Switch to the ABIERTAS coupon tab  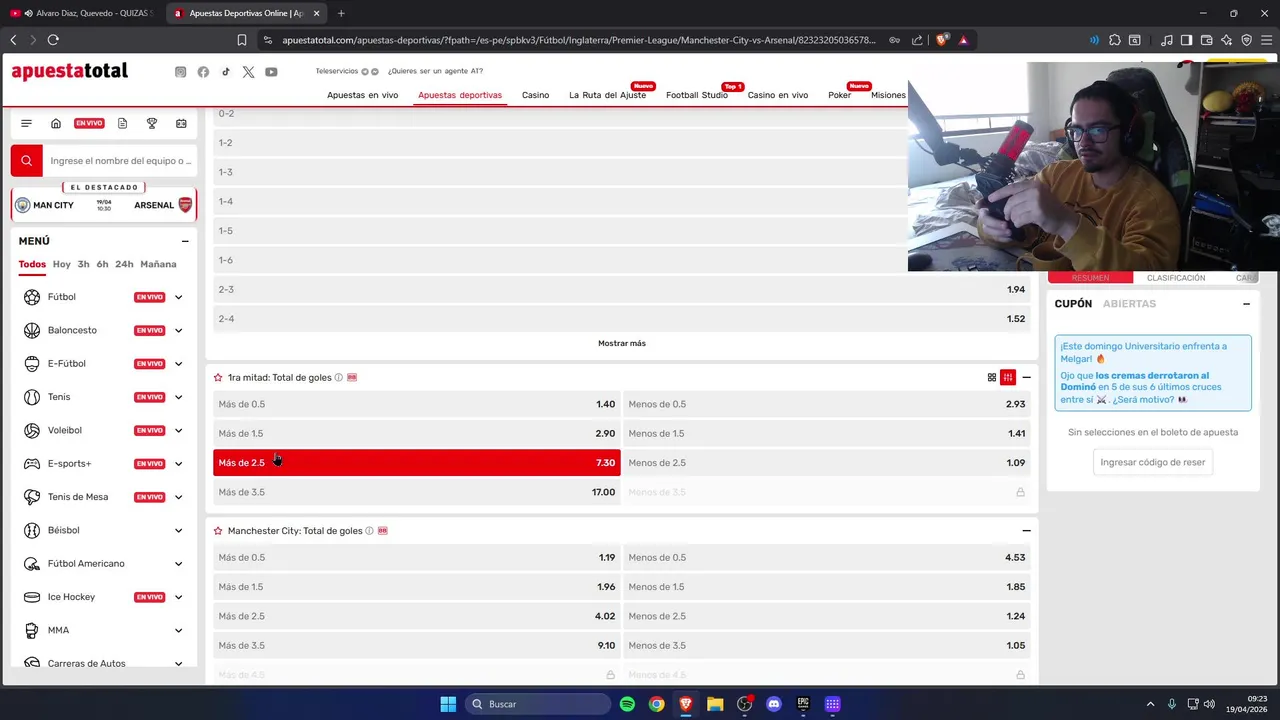(x=1129, y=304)
